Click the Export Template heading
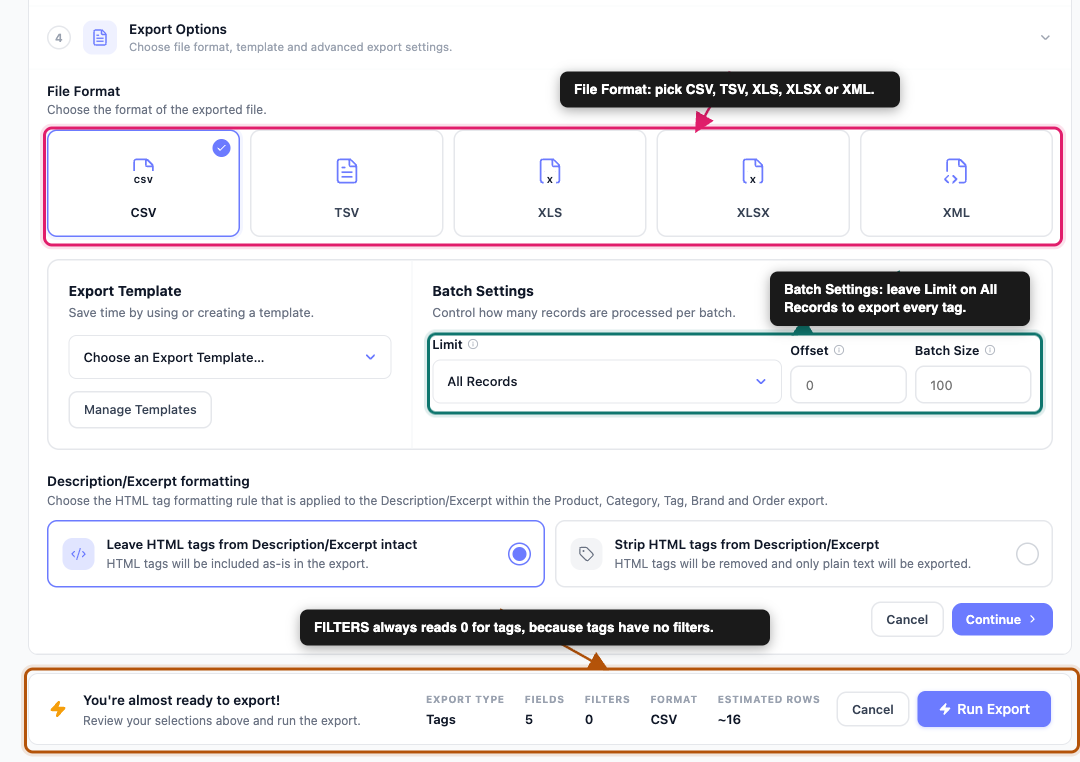Image resolution: width=1080 pixels, height=762 pixels. [125, 291]
